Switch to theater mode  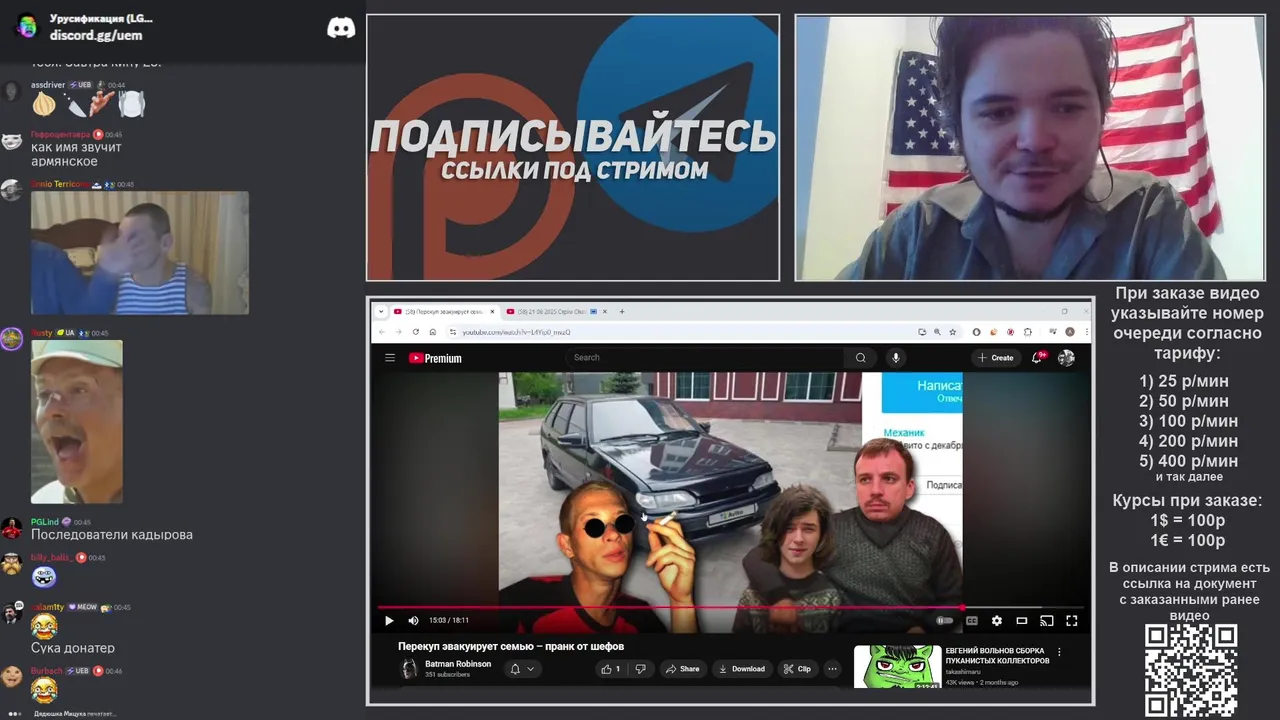click(x=1022, y=620)
